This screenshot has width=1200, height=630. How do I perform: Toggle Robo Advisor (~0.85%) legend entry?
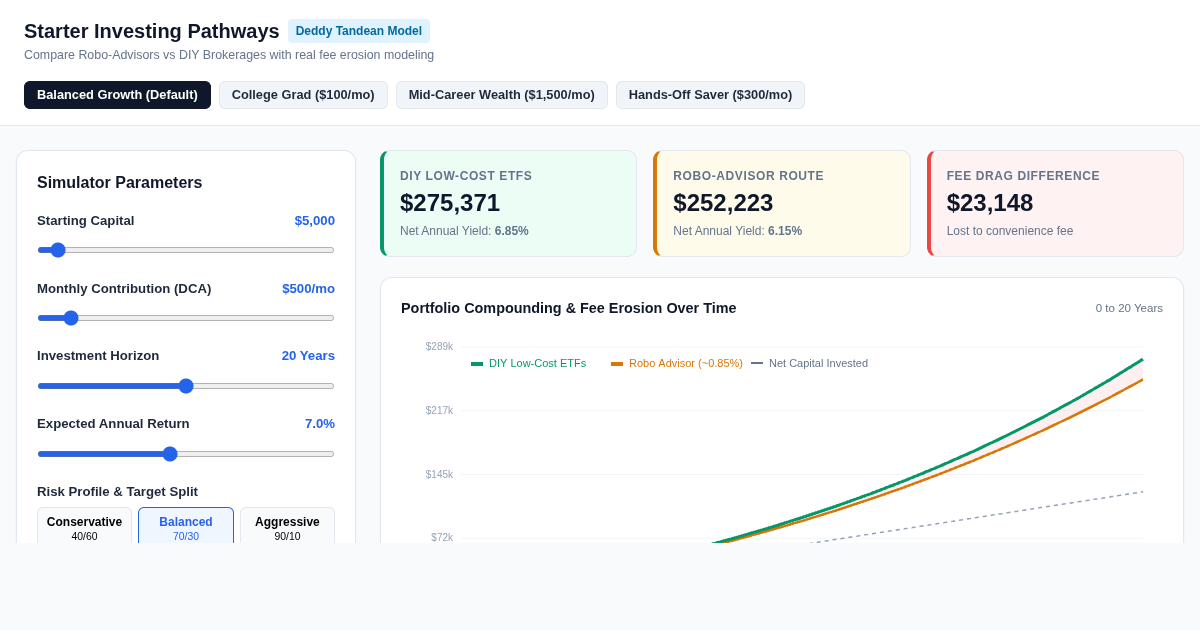tap(677, 363)
